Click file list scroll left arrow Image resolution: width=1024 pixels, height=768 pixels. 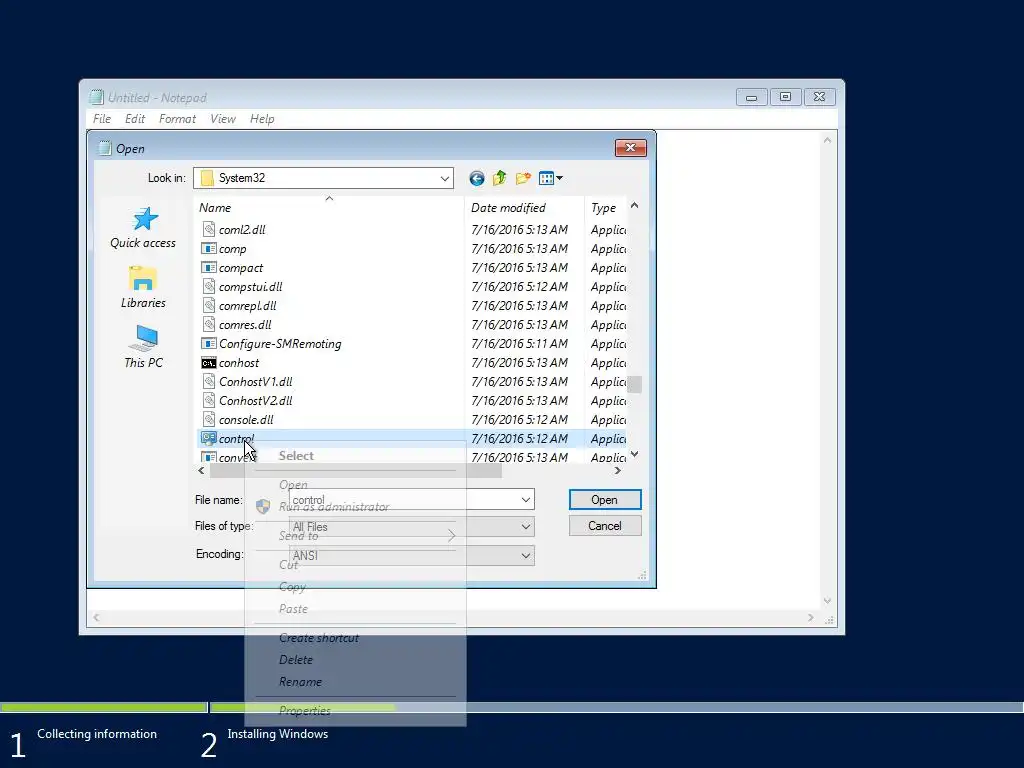point(201,470)
